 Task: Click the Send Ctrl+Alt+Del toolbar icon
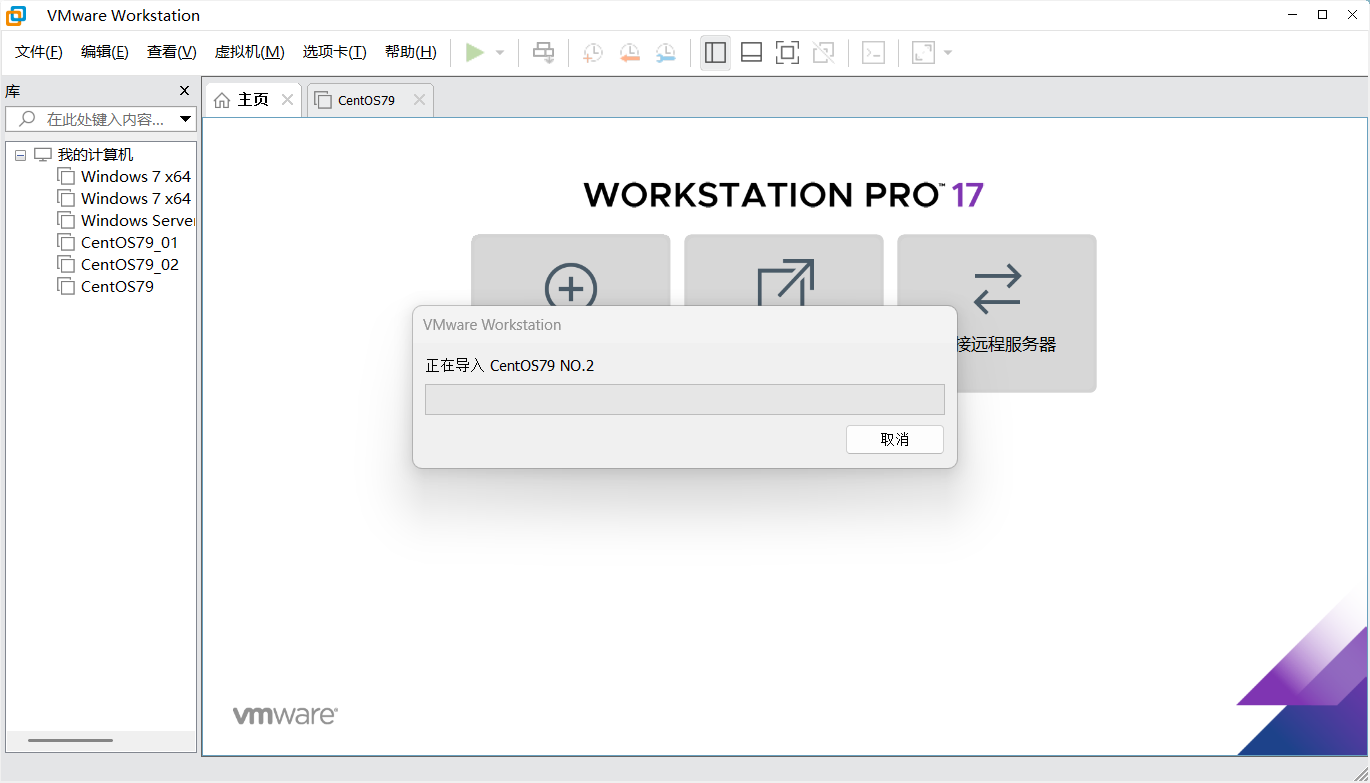[544, 53]
